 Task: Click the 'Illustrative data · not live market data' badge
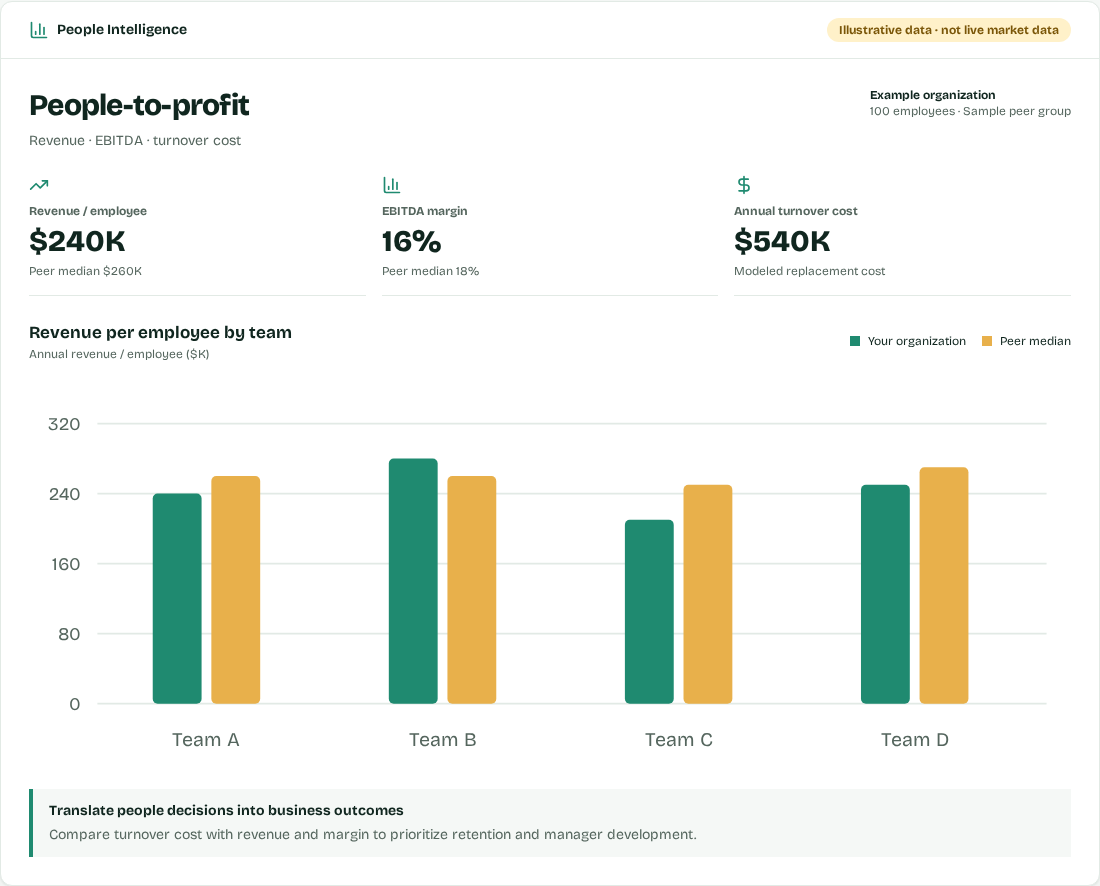tap(948, 30)
